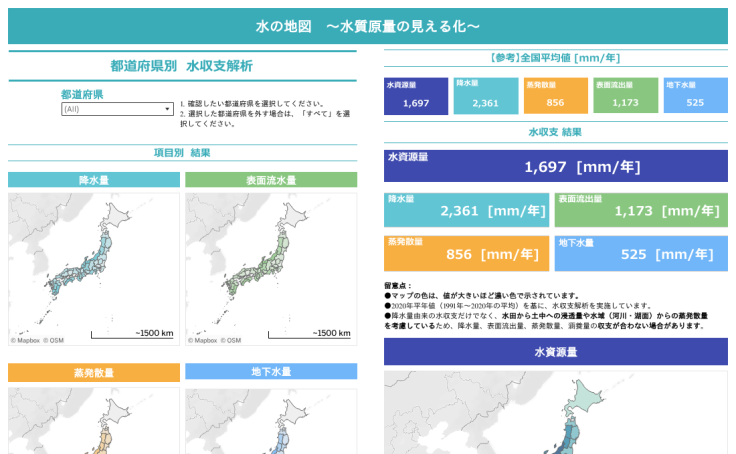Click the 降水量 2,361 mm/年 result card
736x454 pixels.
coord(467,210)
